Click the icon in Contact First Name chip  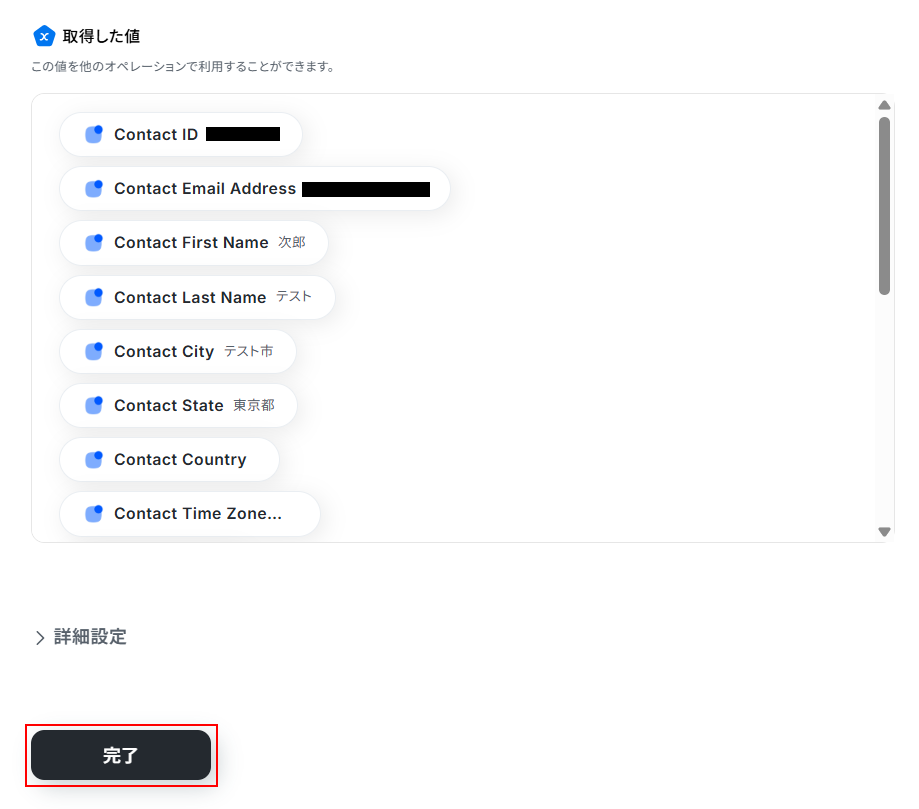click(94, 242)
